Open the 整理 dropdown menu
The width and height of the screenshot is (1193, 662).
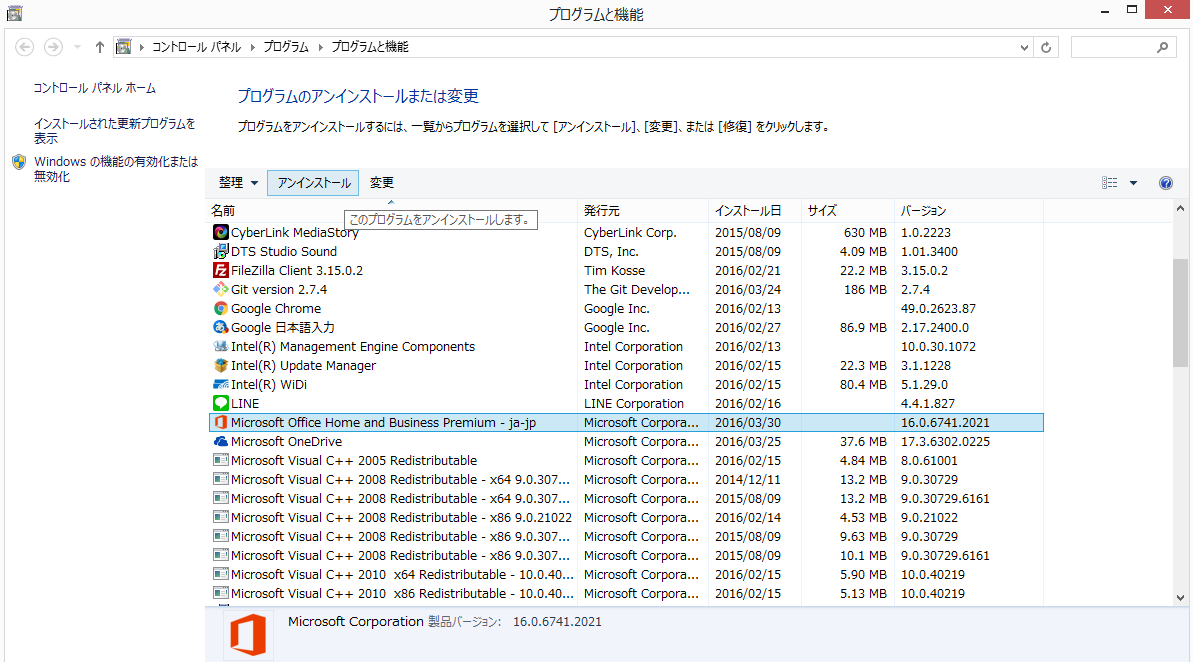(238, 183)
